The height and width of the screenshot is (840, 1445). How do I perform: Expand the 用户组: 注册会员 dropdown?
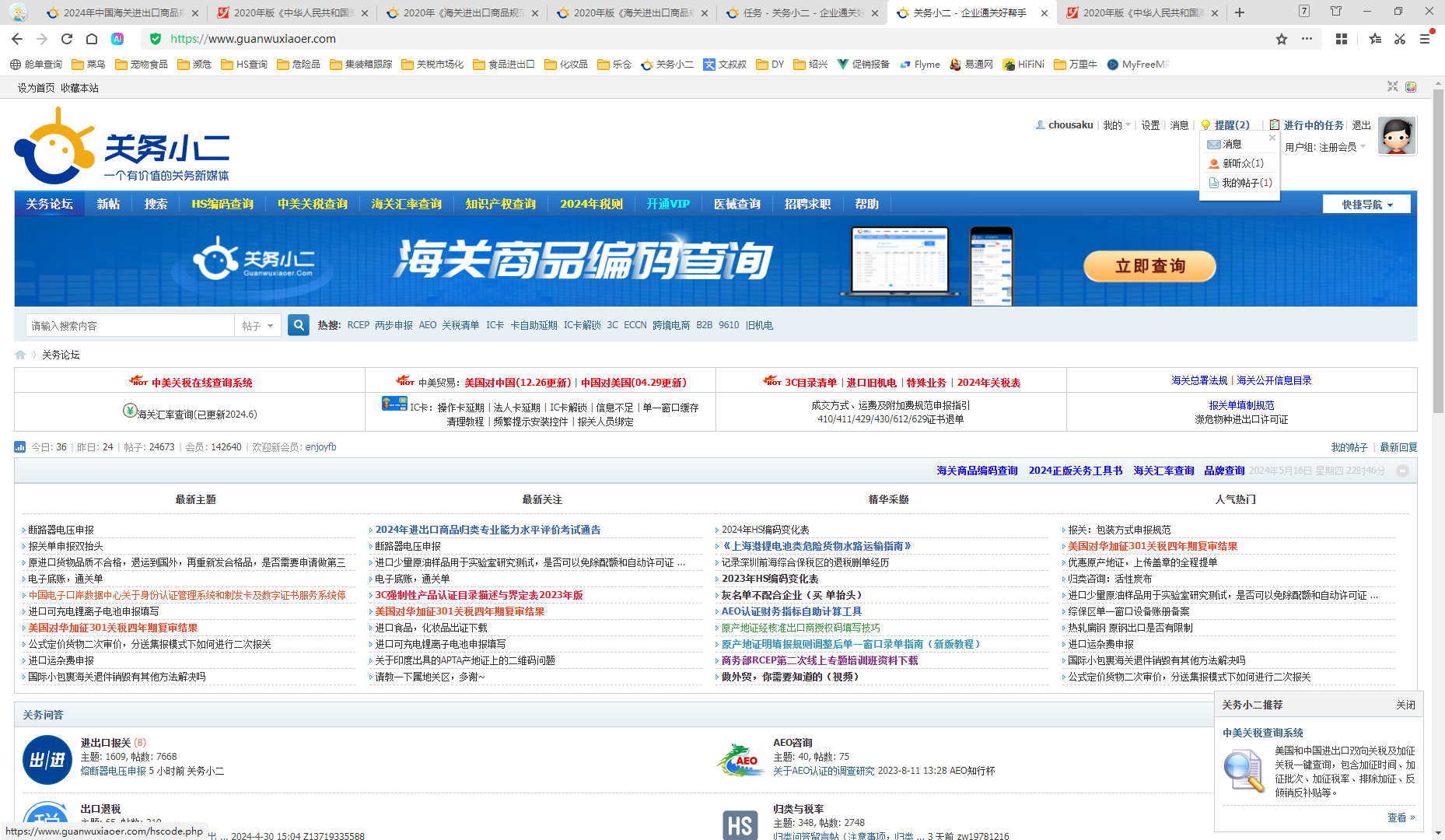coord(1325,147)
